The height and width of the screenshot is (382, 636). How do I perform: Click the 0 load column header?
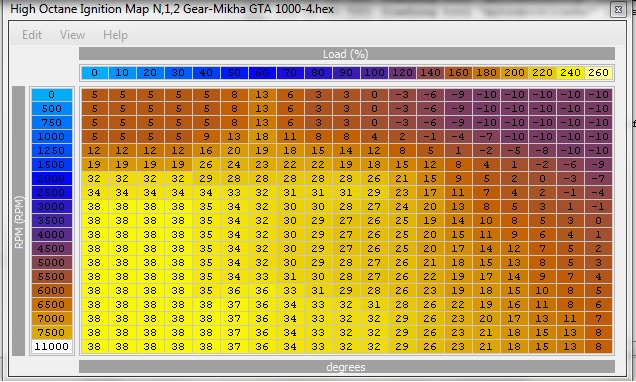click(x=95, y=73)
